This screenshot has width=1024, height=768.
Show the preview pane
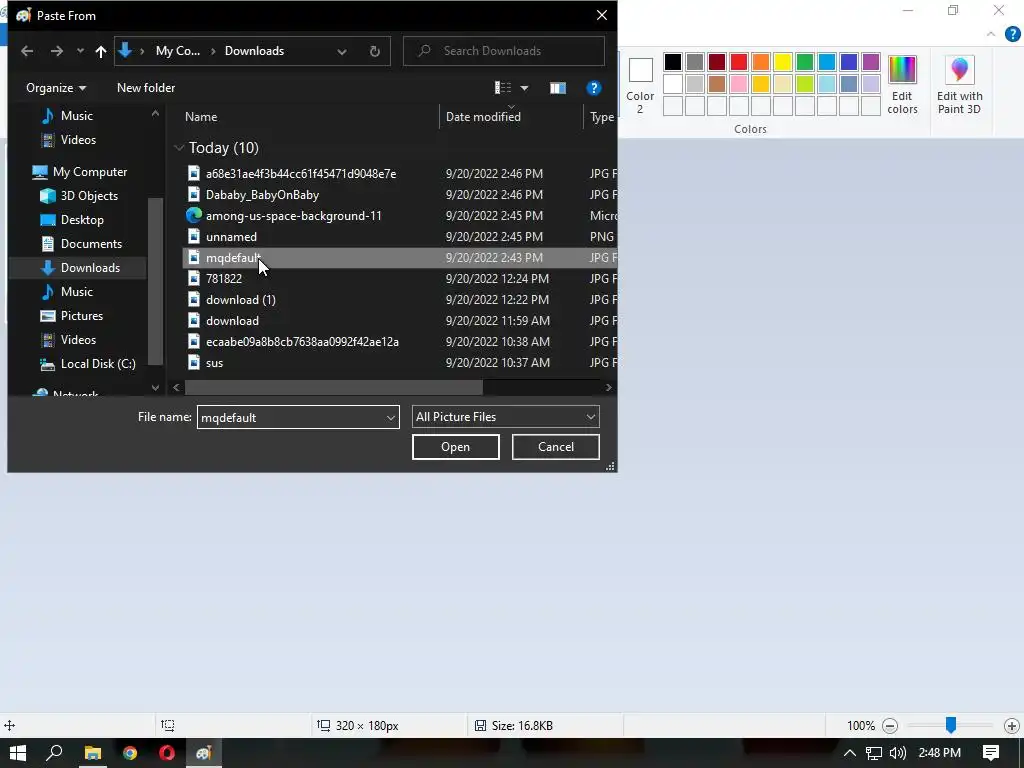tap(558, 88)
